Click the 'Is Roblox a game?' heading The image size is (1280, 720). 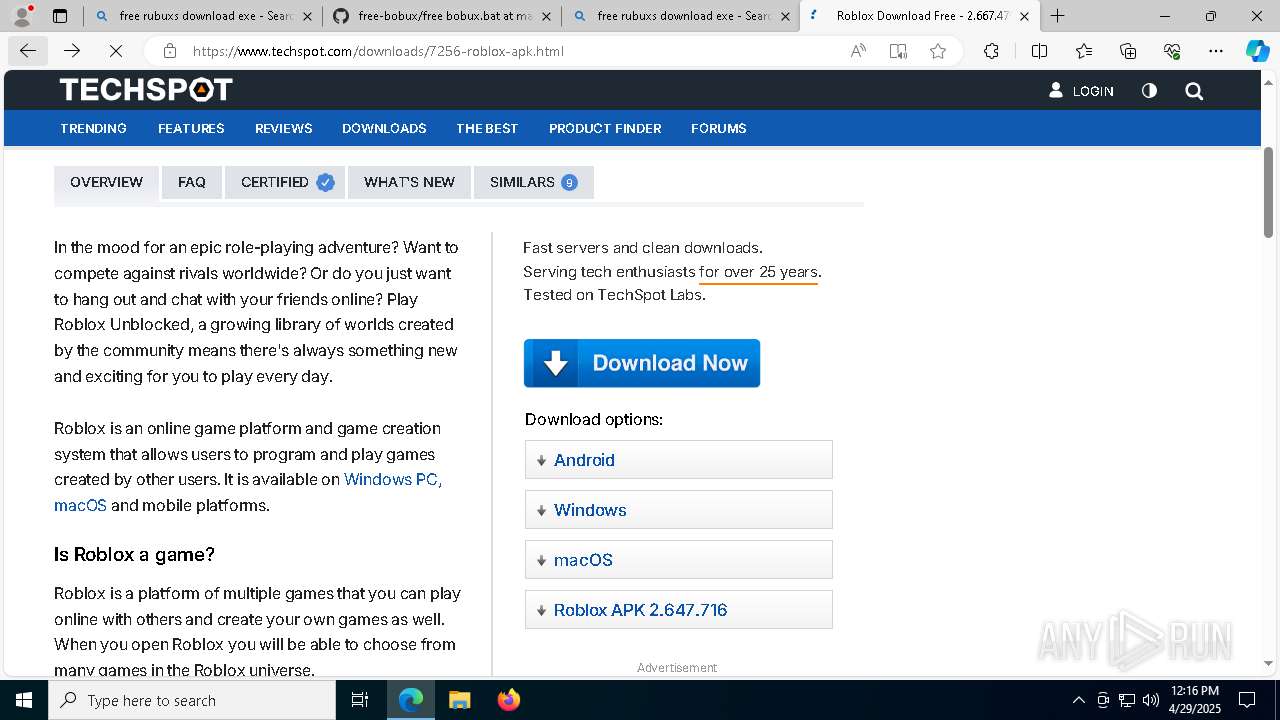click(134, 554)
